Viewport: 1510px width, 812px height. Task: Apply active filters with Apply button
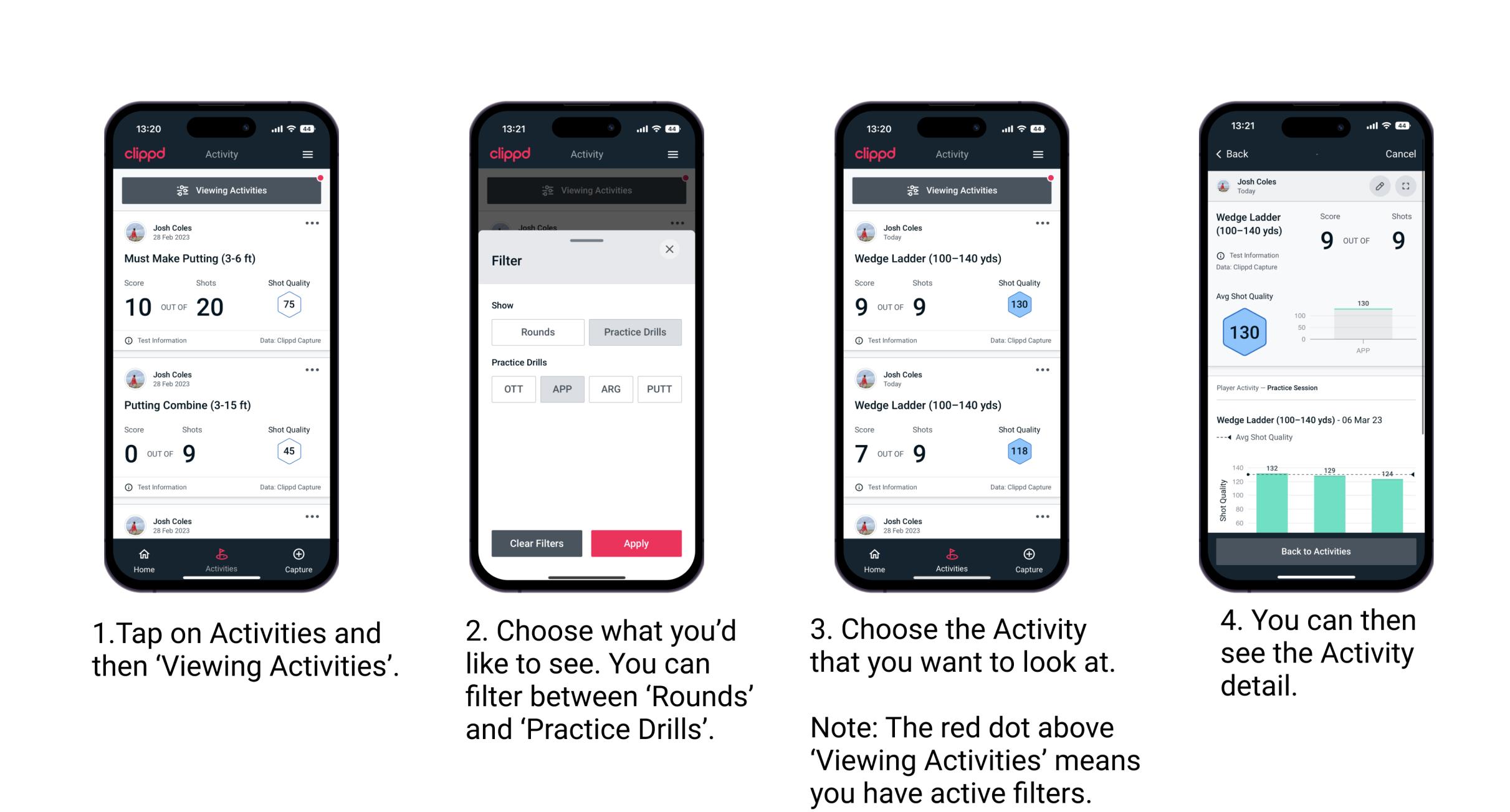point(637,542)
